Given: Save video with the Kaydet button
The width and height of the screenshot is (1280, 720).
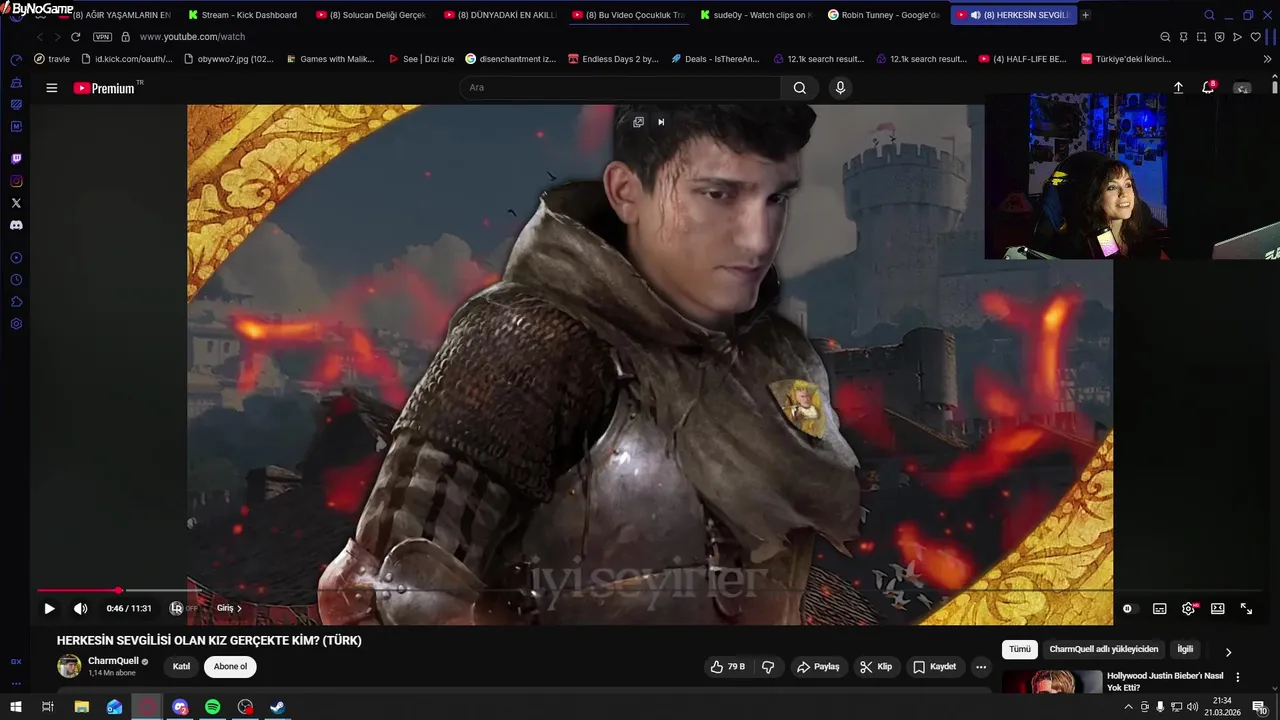Looking at the screenshot, I should pyautogui.click(x=935, y=667).
